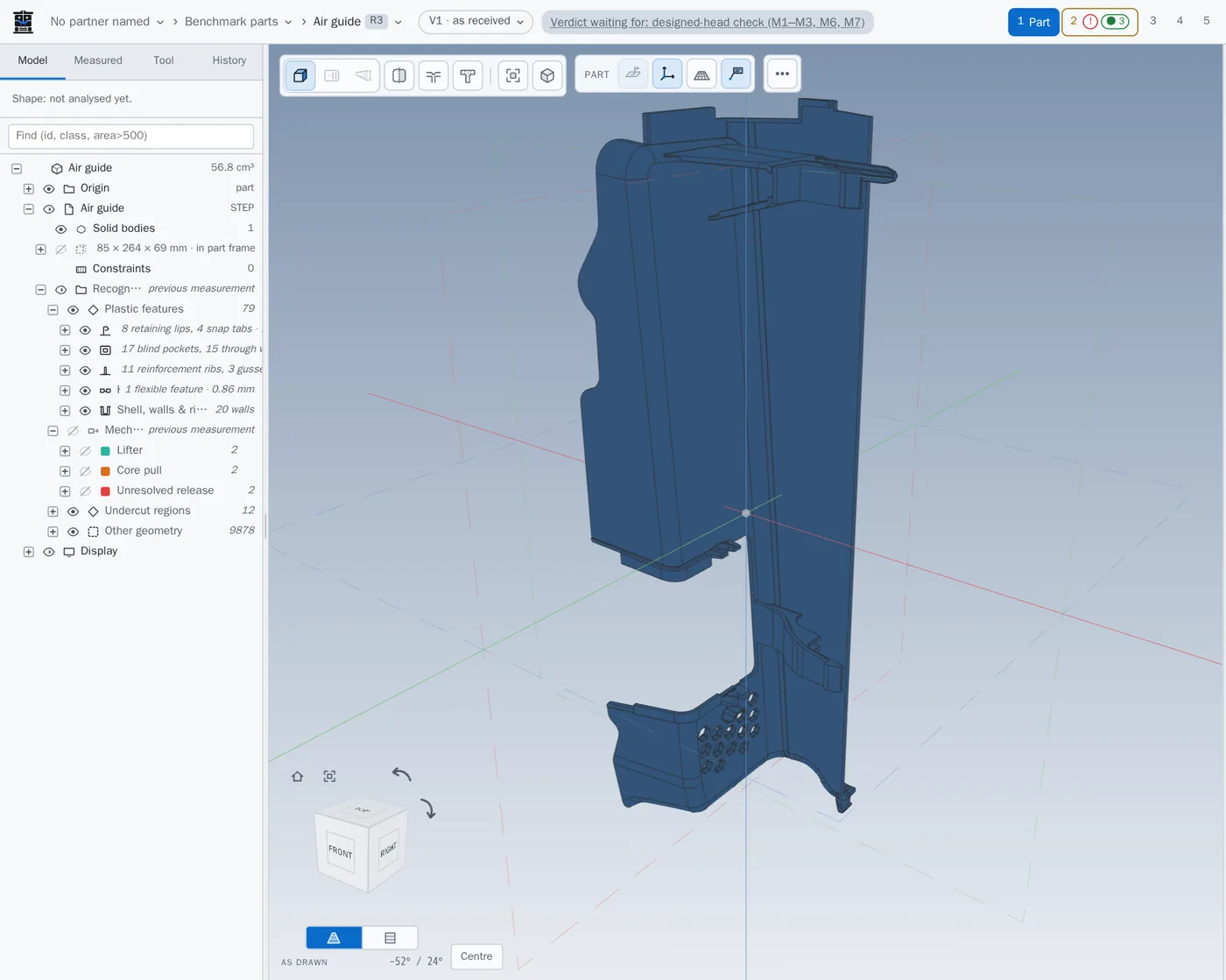Viewport: 1226px width, 980px height.
Task: Select the shaded solid view cube icon
Action: click(x=299, y=75)
